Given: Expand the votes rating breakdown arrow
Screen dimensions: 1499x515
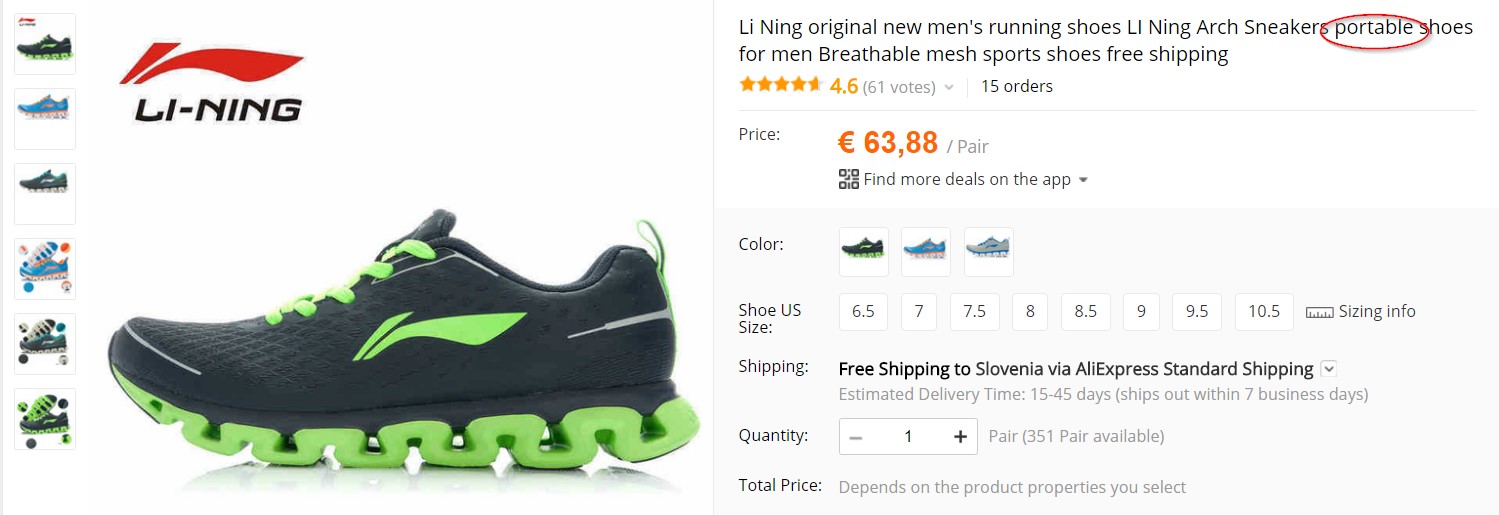Looking at the screenshot, I should pyautogui.click(x=949, y=88).
